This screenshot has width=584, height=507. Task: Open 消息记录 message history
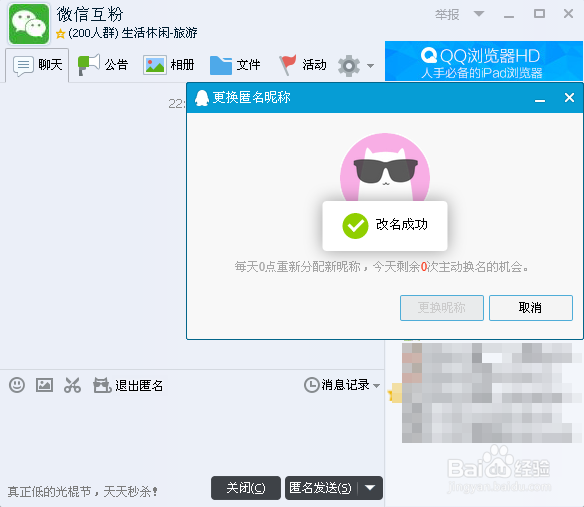(346, 385)
